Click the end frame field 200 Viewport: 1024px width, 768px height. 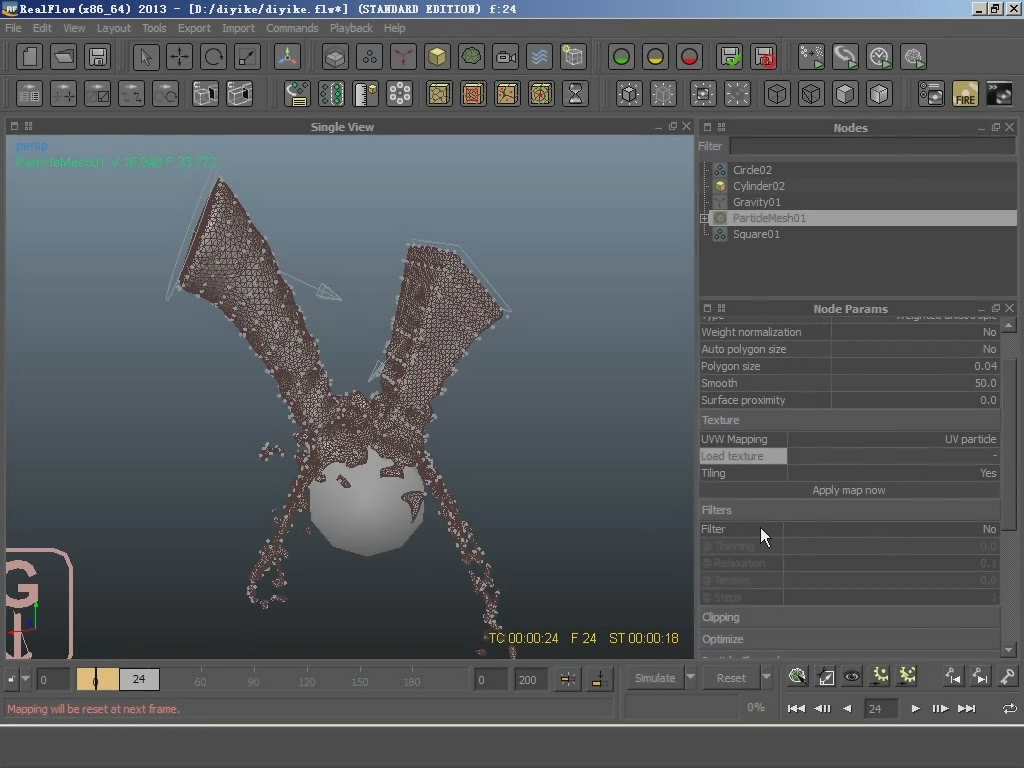click(x=529, y=680)
